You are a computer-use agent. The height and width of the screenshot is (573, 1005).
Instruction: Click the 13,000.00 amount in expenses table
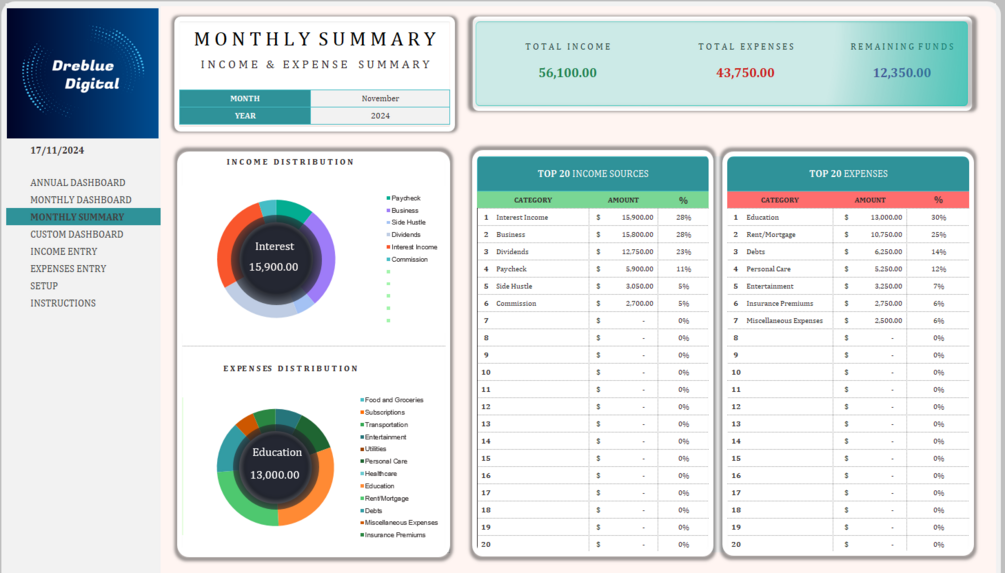tap(886, 217)
